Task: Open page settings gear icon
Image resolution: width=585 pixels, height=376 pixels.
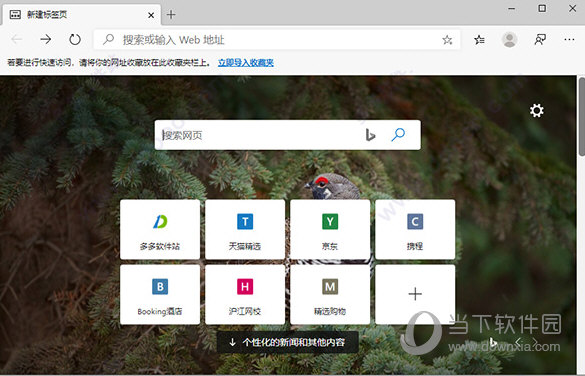Action: tap(536, 110)
